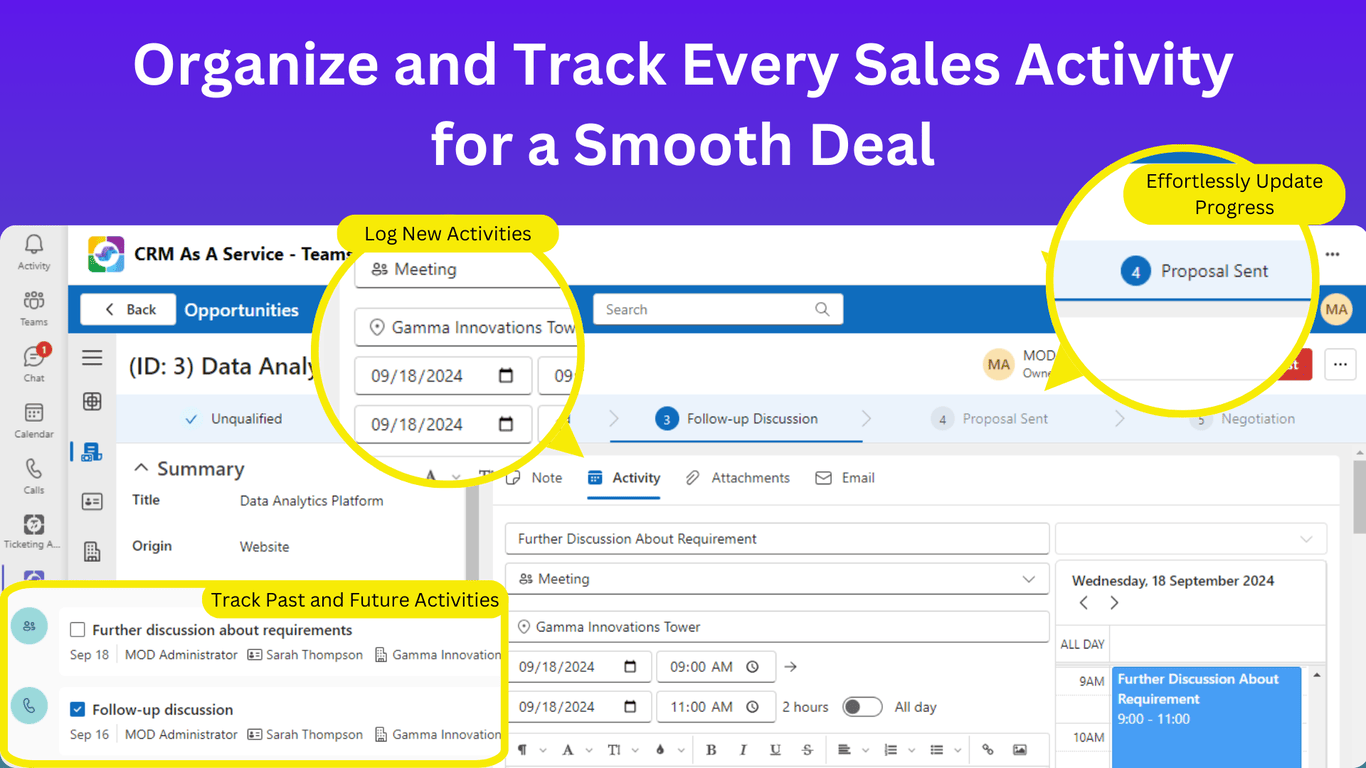Viewport: 1366px width, 768px height.
Task: Click the Search input field
Action: coord(718,309)
